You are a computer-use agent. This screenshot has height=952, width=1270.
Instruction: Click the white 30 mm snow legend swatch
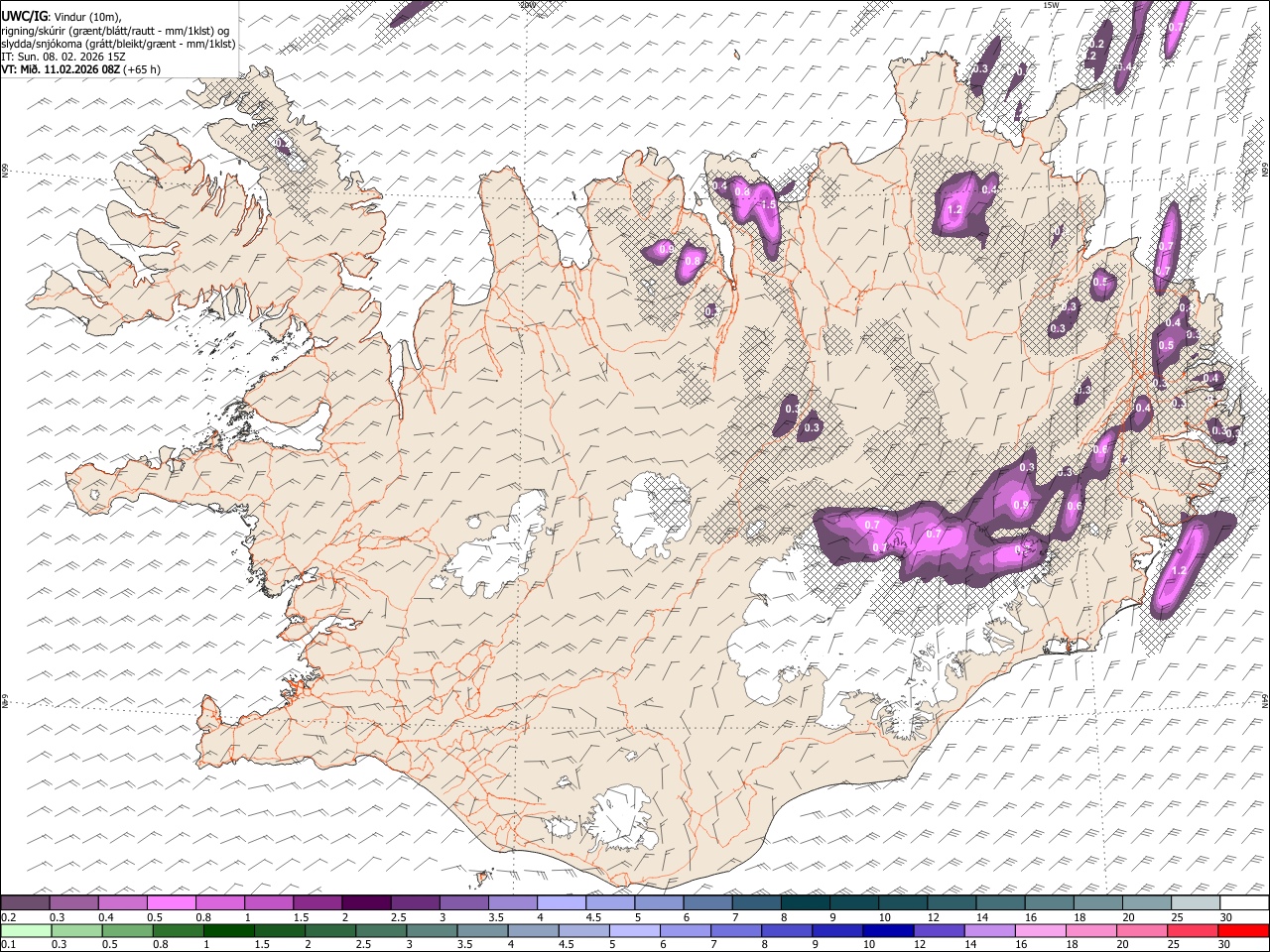pos(1243,902)
